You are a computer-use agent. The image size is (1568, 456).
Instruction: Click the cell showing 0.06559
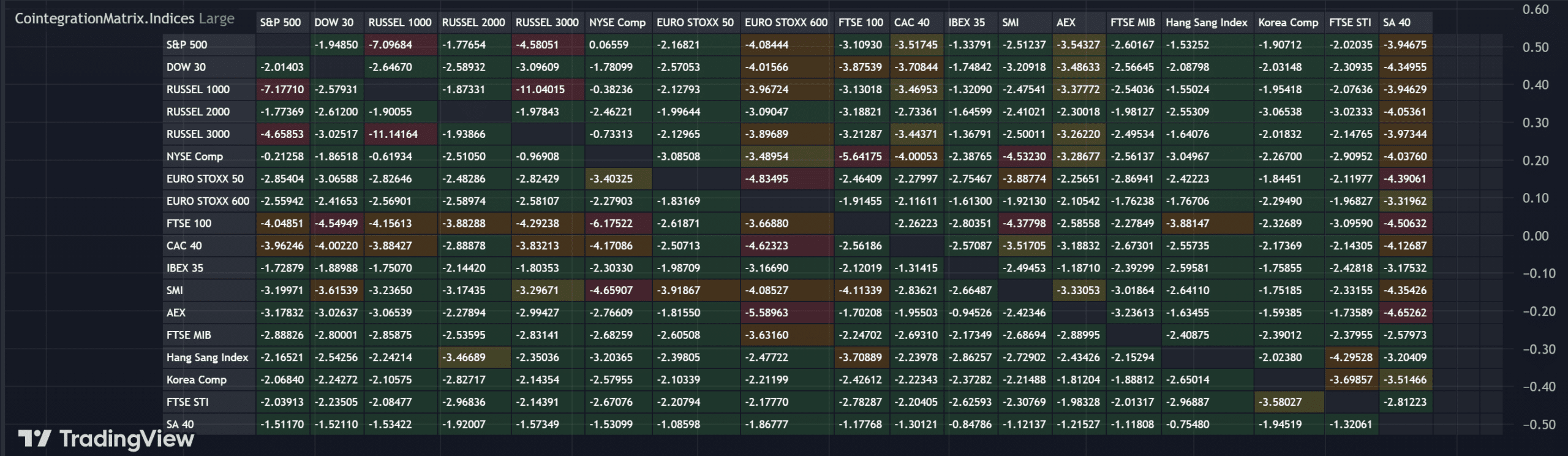609,45
